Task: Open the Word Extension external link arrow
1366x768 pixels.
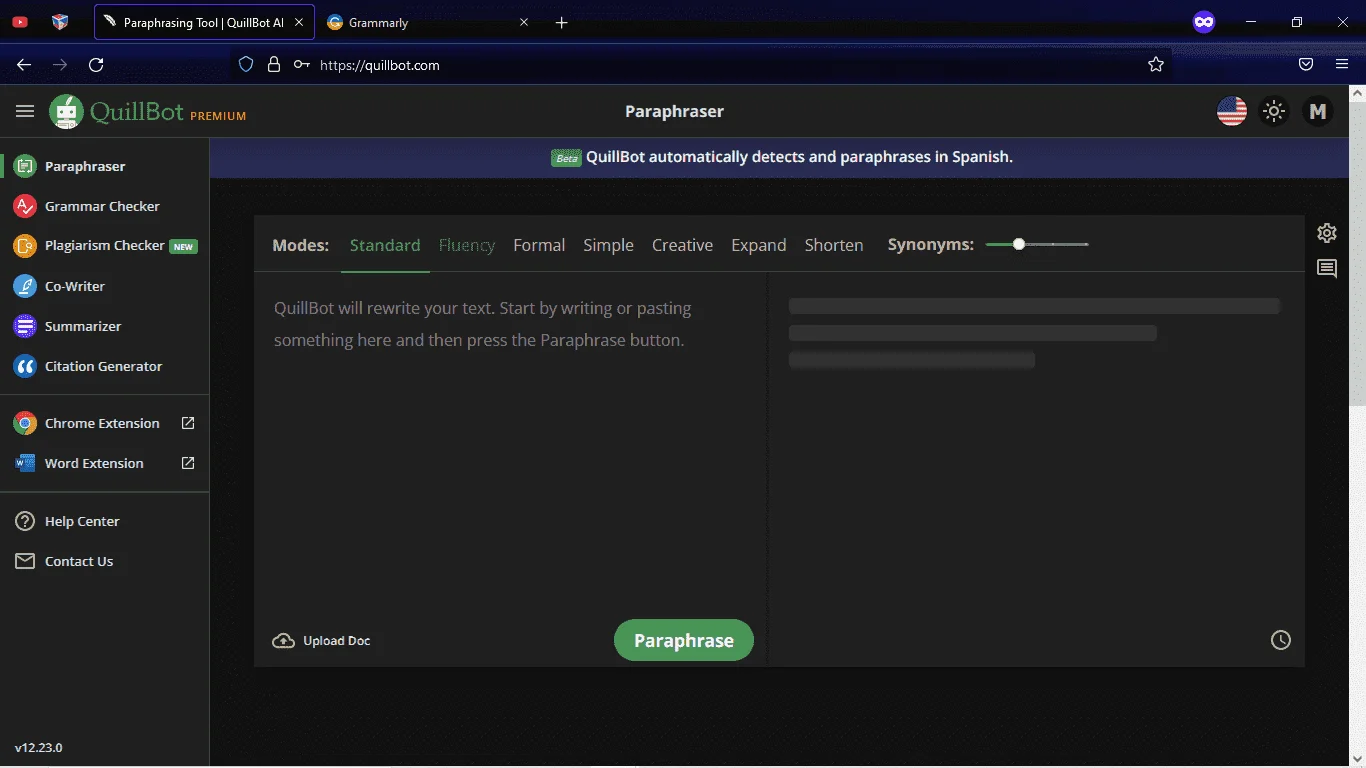Action: 188,463
